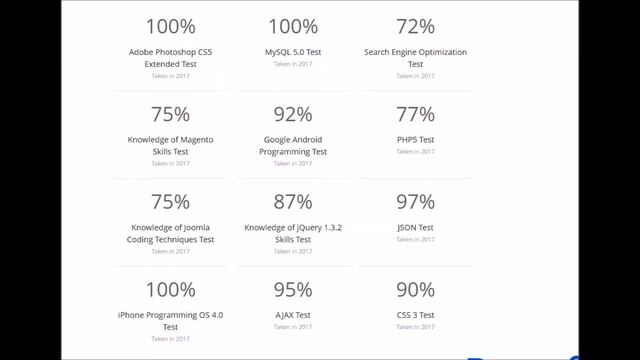Select the PHP5 Test title
This screenshot has height=360, width=640.
tap(415, 140)
